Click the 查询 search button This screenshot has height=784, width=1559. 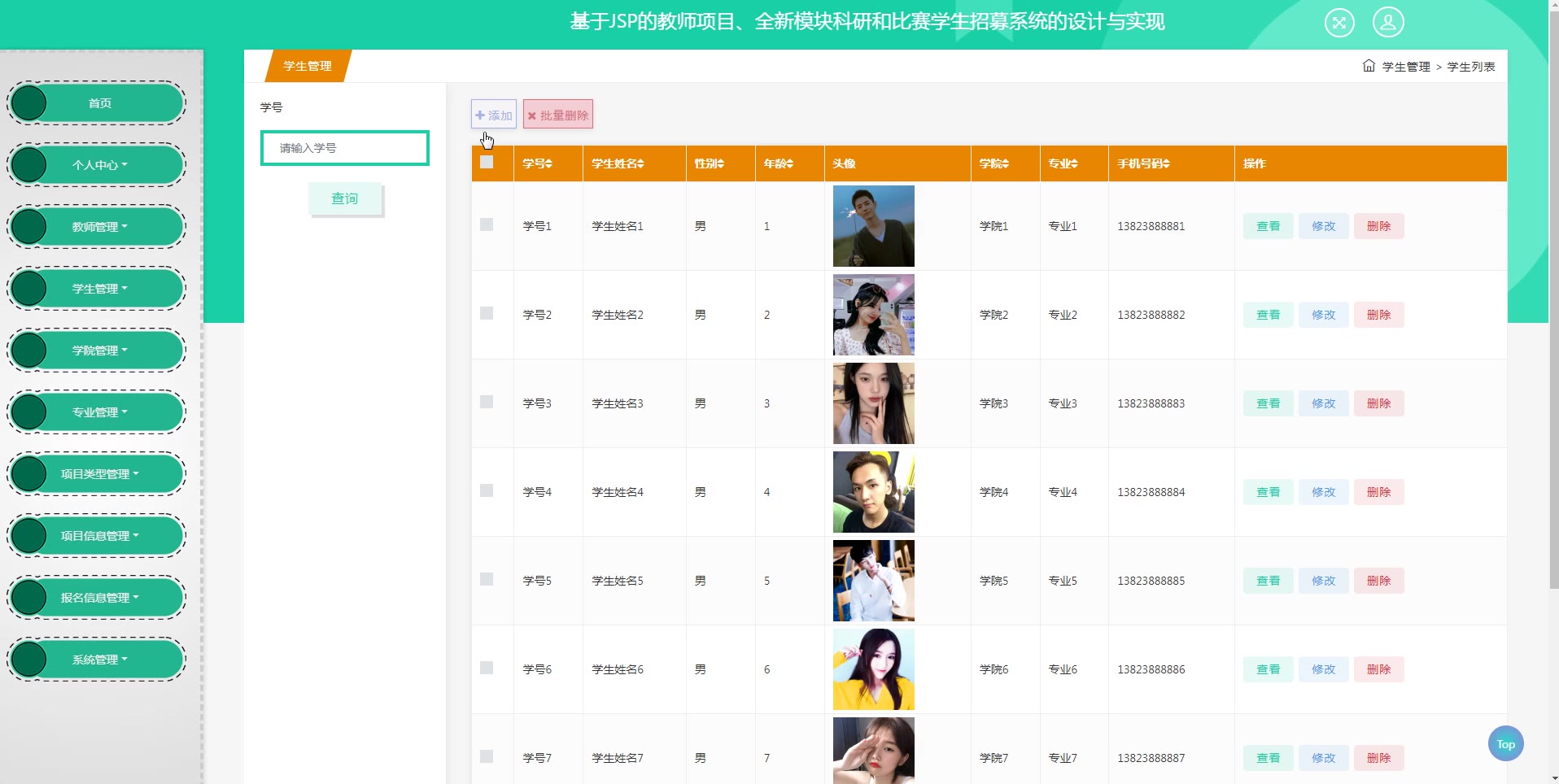(345, 198)
